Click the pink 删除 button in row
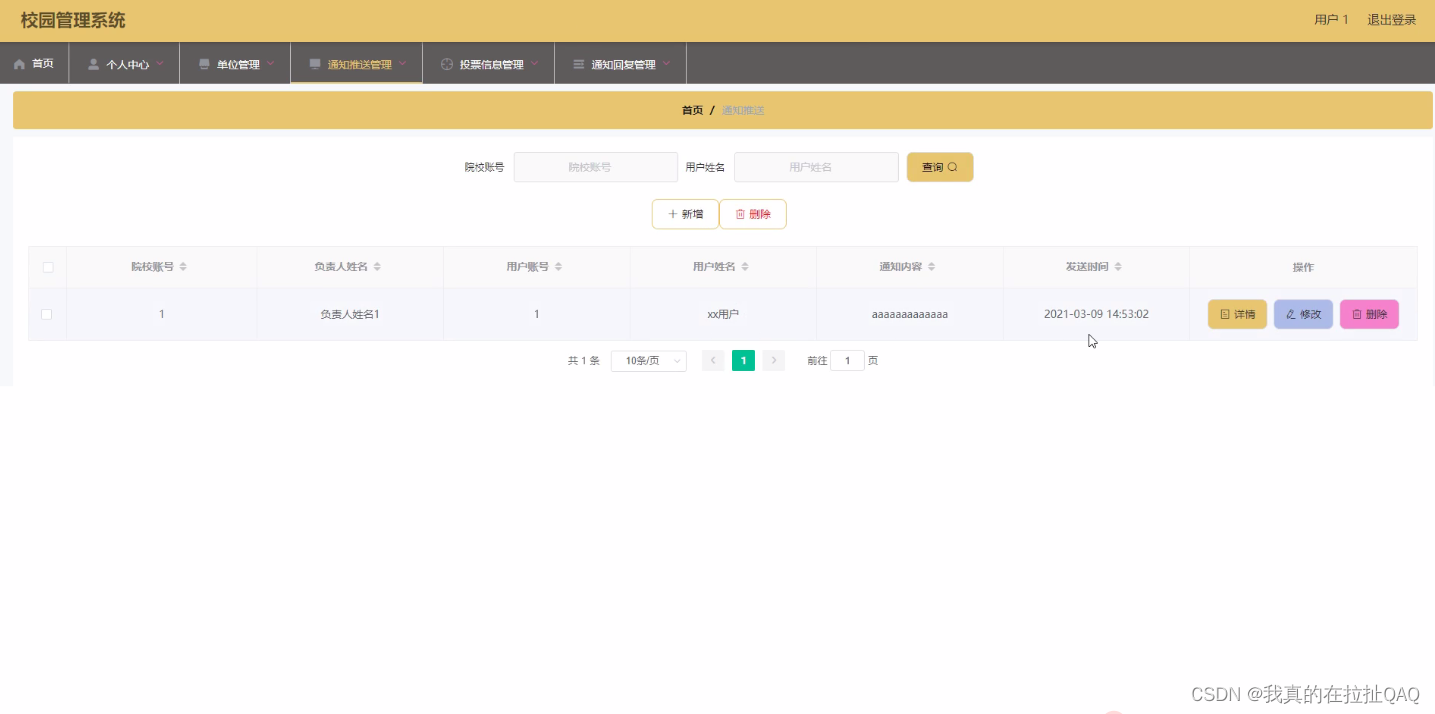The image size is (1435, 714). (1369, 314)
